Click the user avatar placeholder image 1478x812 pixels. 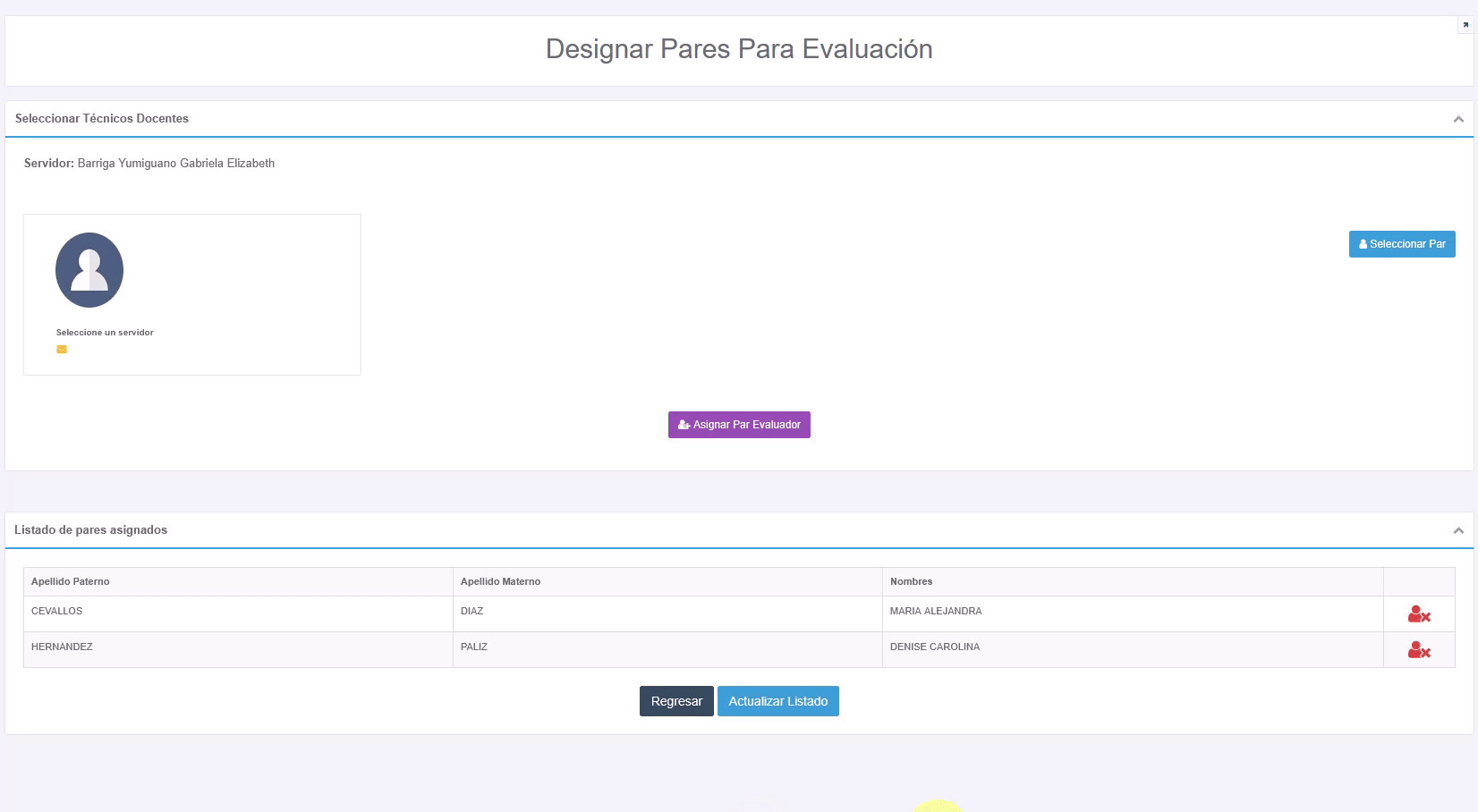point(89,270)
